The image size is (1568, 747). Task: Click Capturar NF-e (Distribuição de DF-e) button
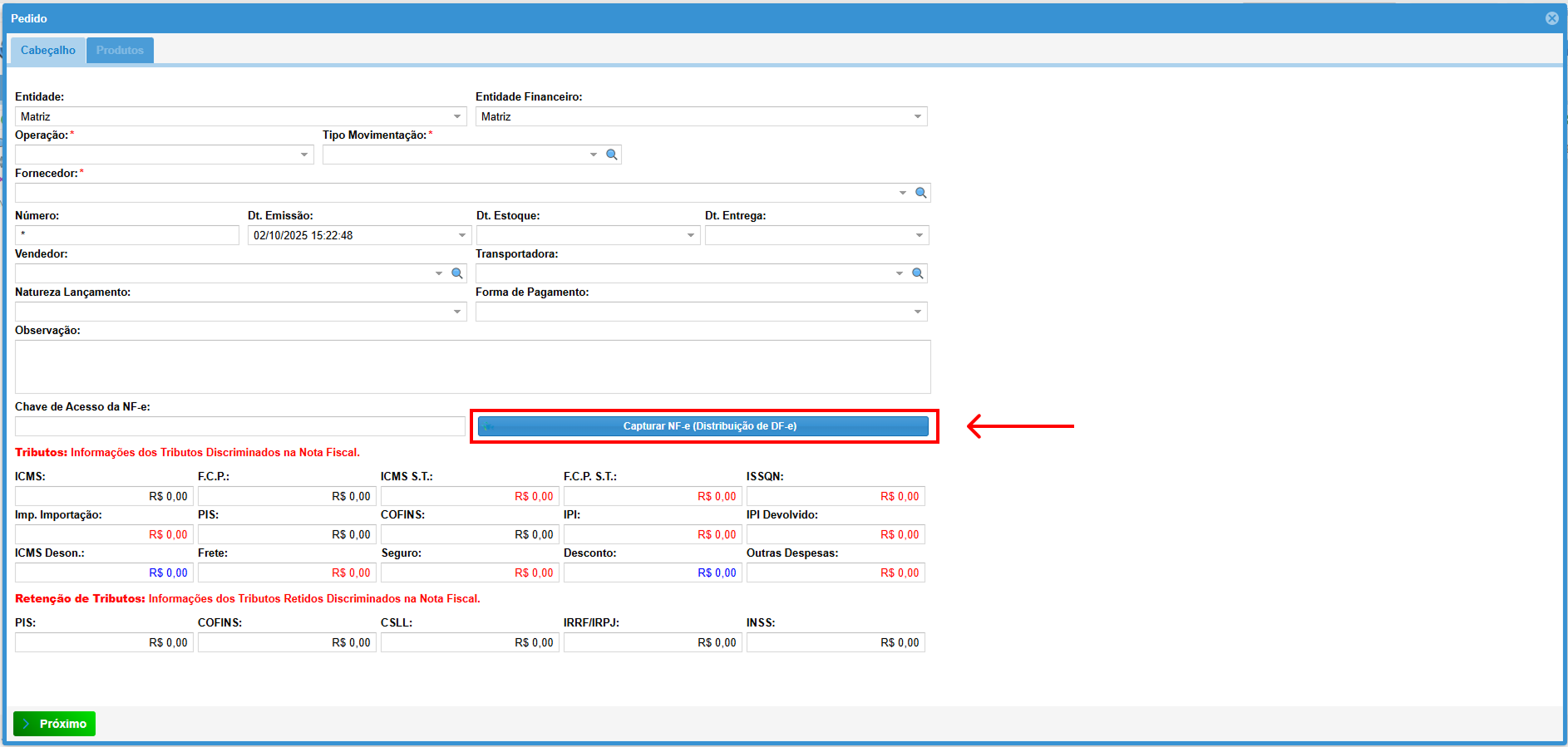[703, 426]
